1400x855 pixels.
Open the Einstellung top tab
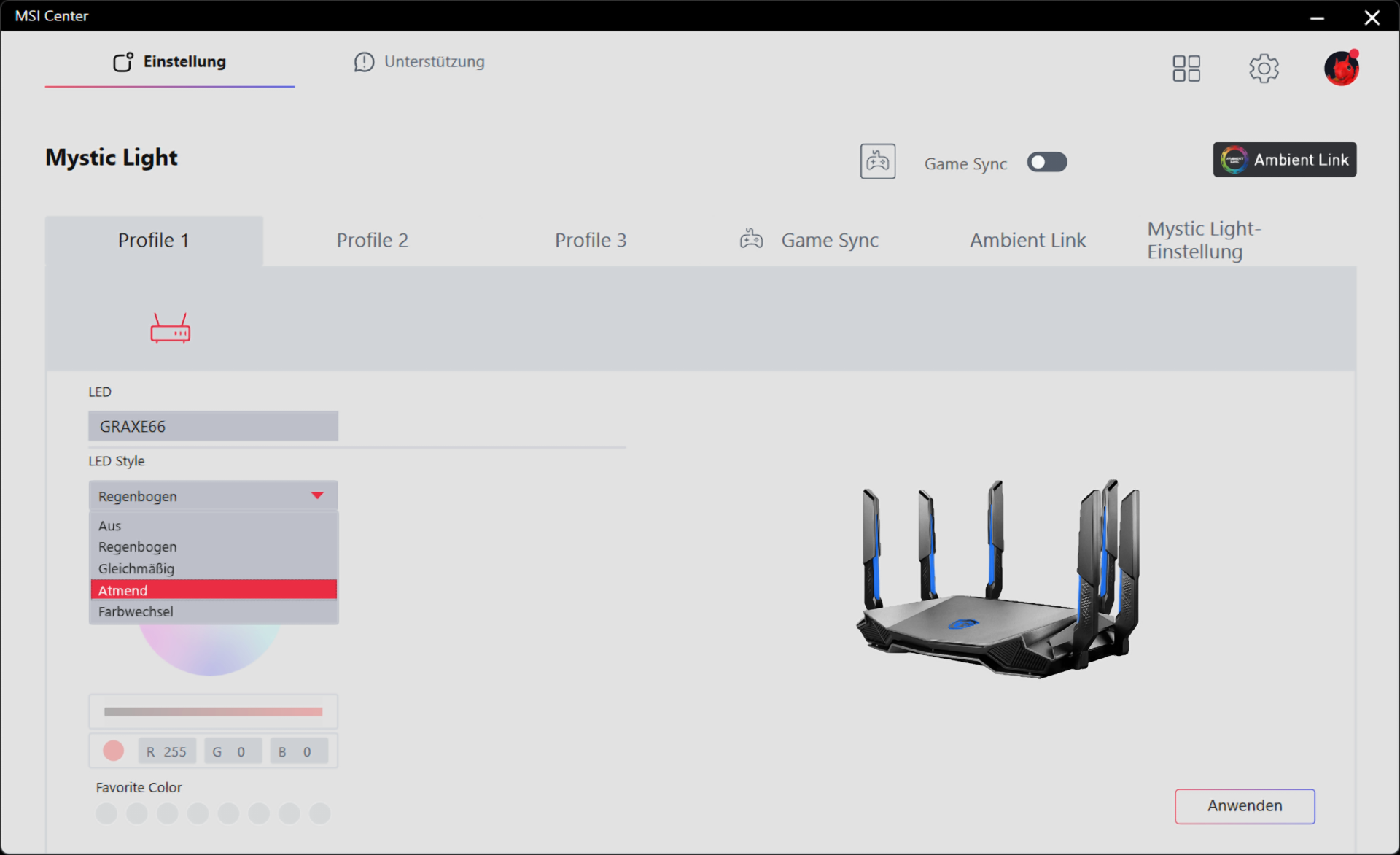[x=170, y=62]
